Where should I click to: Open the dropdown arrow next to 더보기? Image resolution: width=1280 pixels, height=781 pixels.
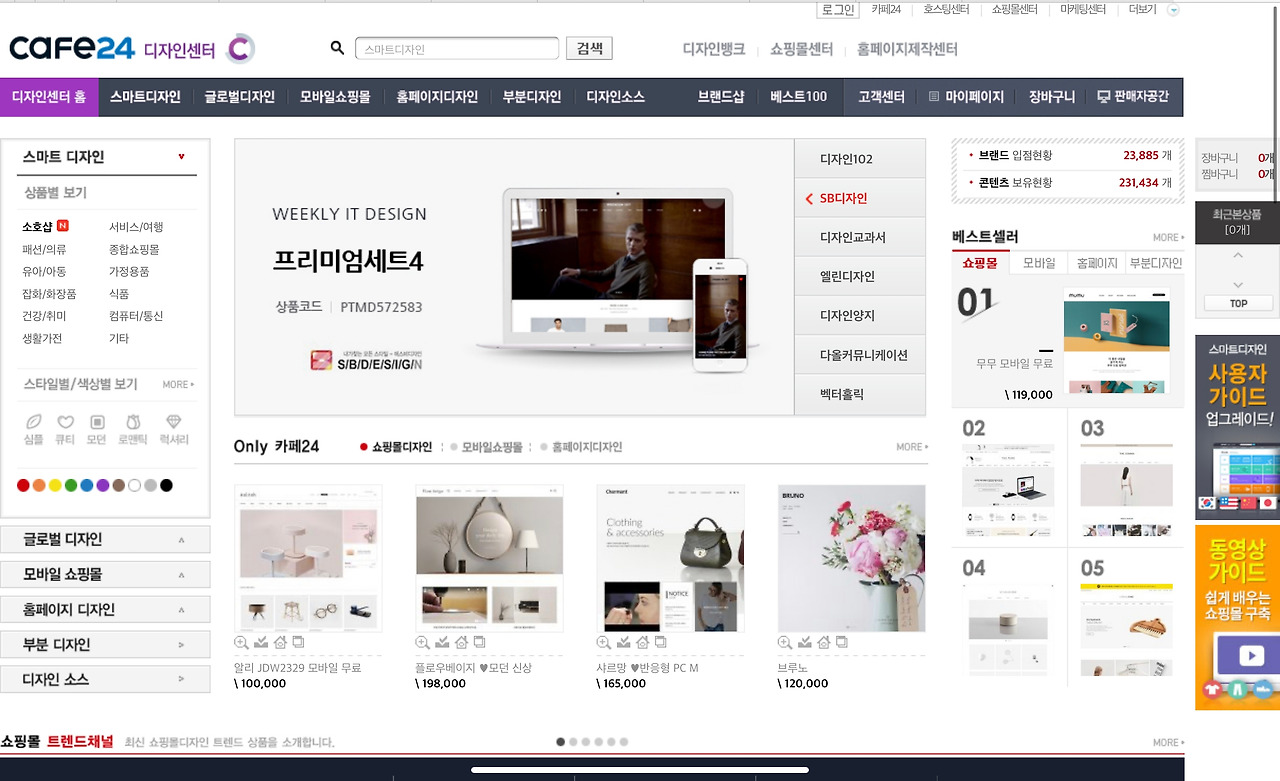click(1174, 10)
